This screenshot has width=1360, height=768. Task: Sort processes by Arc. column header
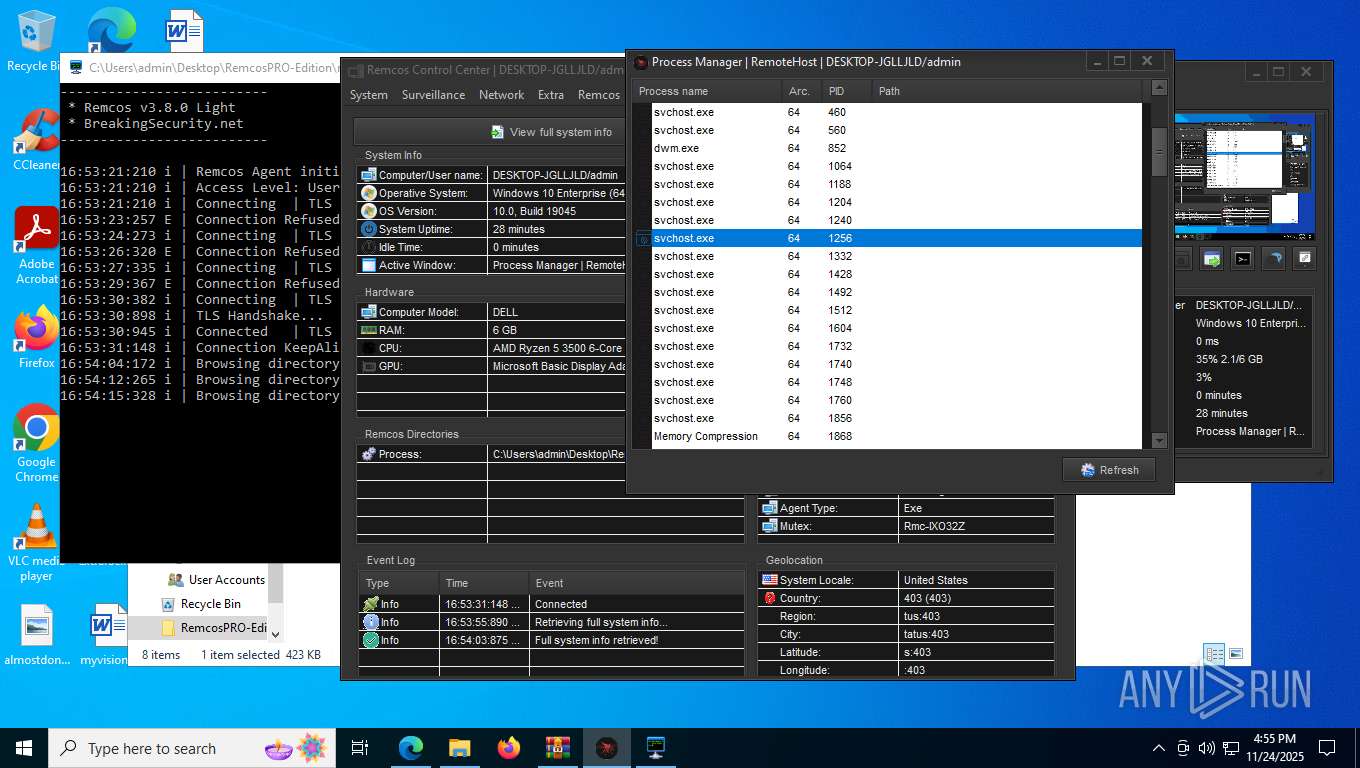[802, 91]
